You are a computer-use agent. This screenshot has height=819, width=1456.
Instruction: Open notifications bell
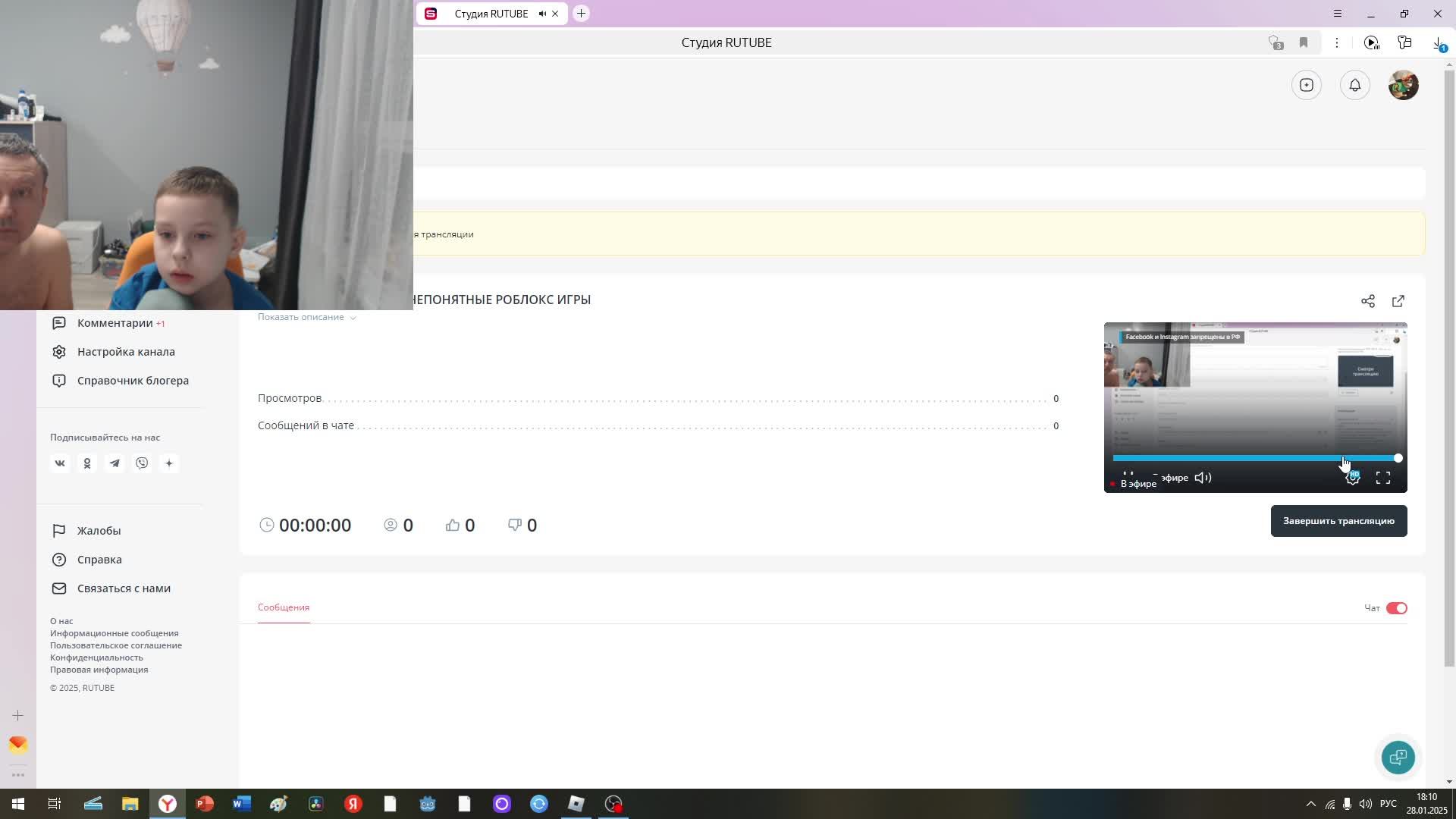(1355, 85)
